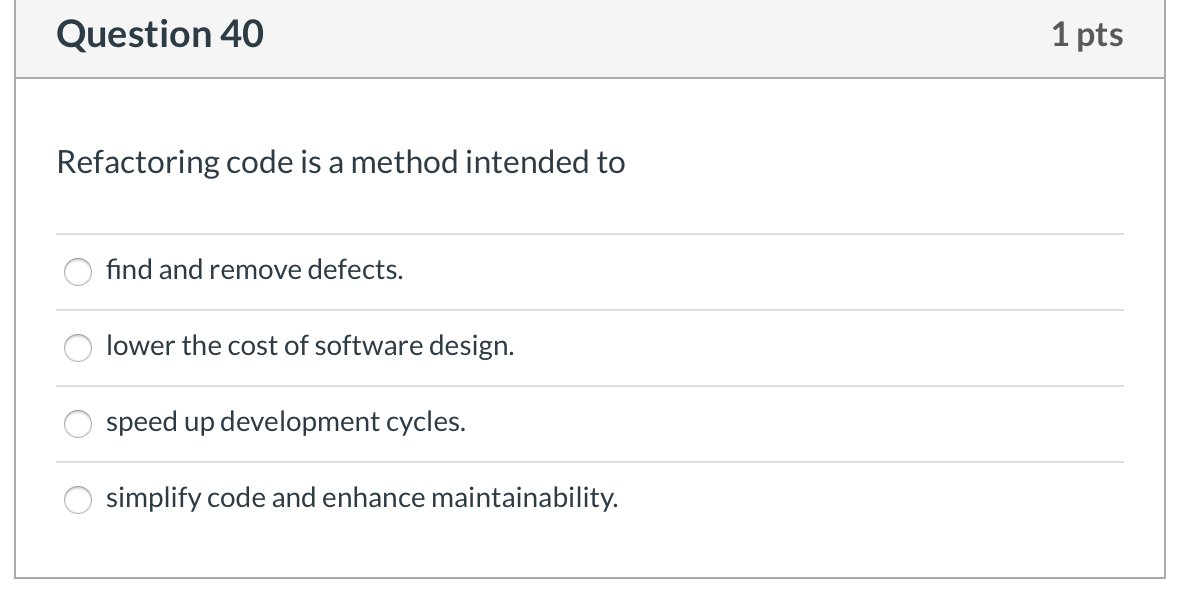Click the words 'intended to' in the prompt
The image size is (1188, 590).
[x=546, y=163]
